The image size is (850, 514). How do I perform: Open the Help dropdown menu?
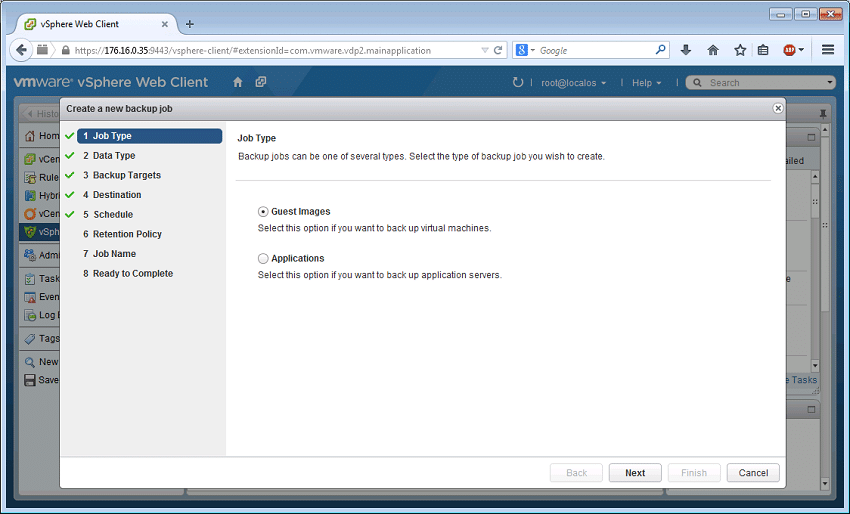[x=647, y=83]
